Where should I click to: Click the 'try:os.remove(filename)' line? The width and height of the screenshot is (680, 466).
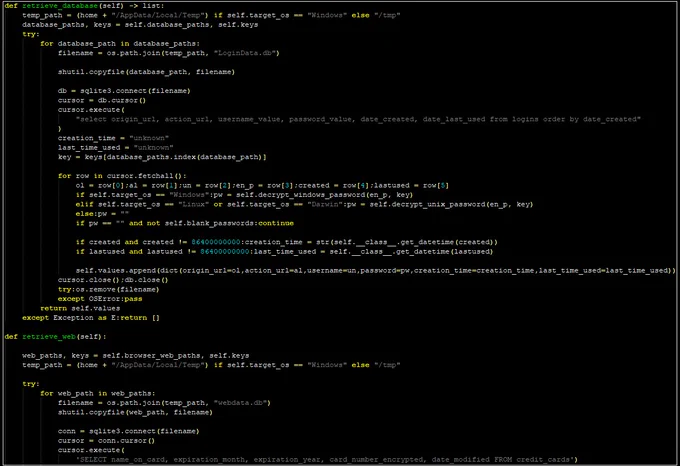108,290
